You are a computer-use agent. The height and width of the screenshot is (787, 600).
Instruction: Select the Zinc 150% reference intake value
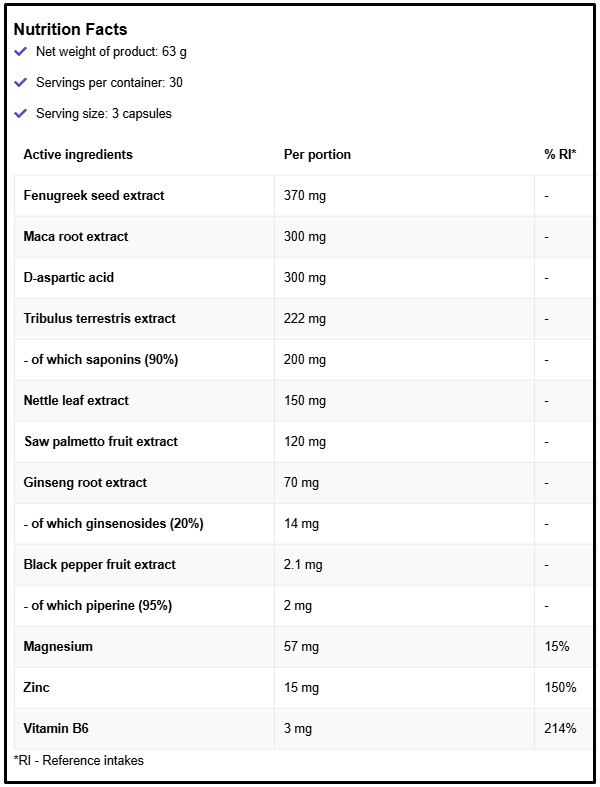560,687
